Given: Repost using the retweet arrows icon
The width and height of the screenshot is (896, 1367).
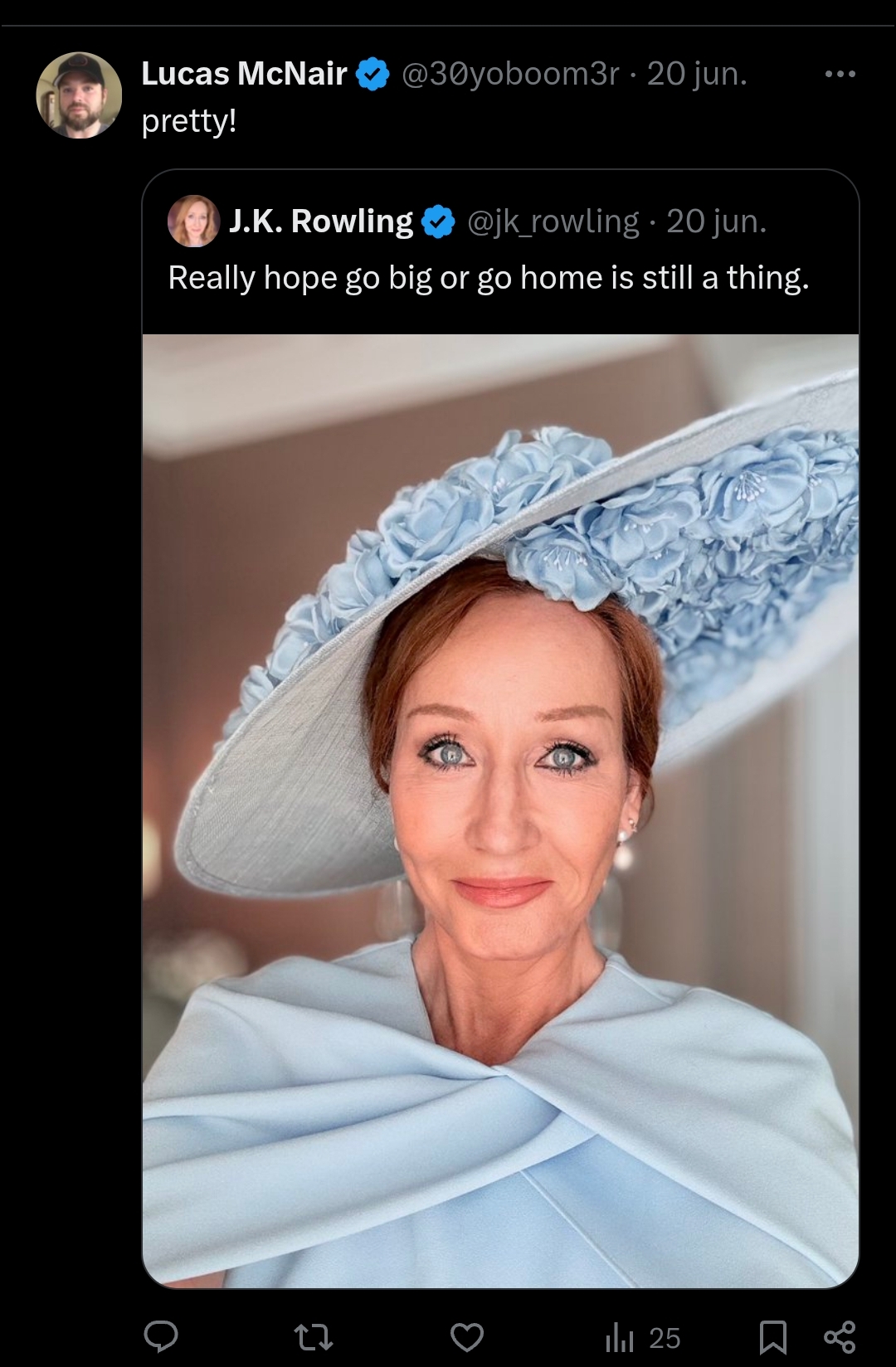Looking at the screenshot, I should tap(314, 1337).
